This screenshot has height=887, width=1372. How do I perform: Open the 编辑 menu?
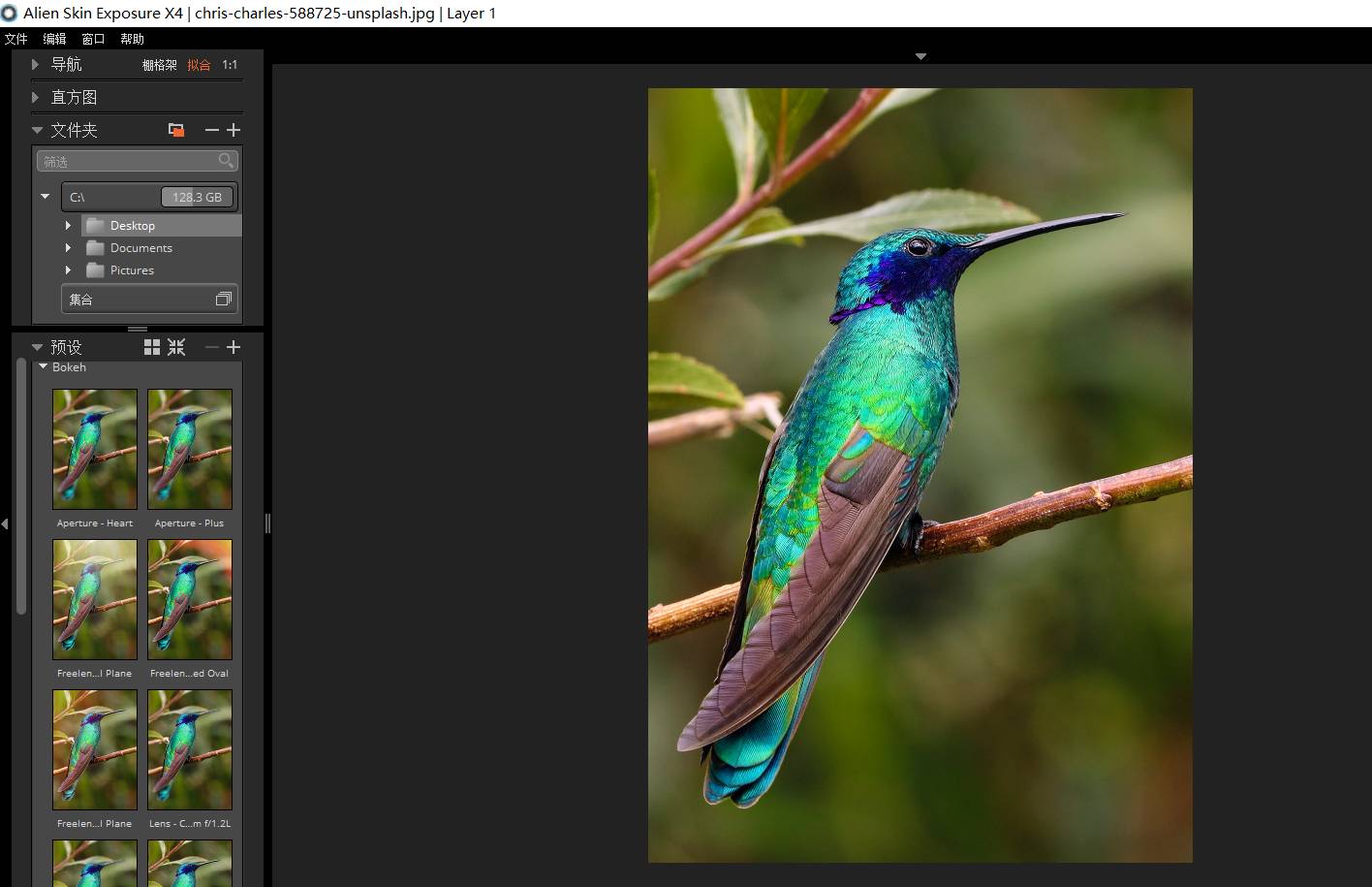[x=54, y=39]
